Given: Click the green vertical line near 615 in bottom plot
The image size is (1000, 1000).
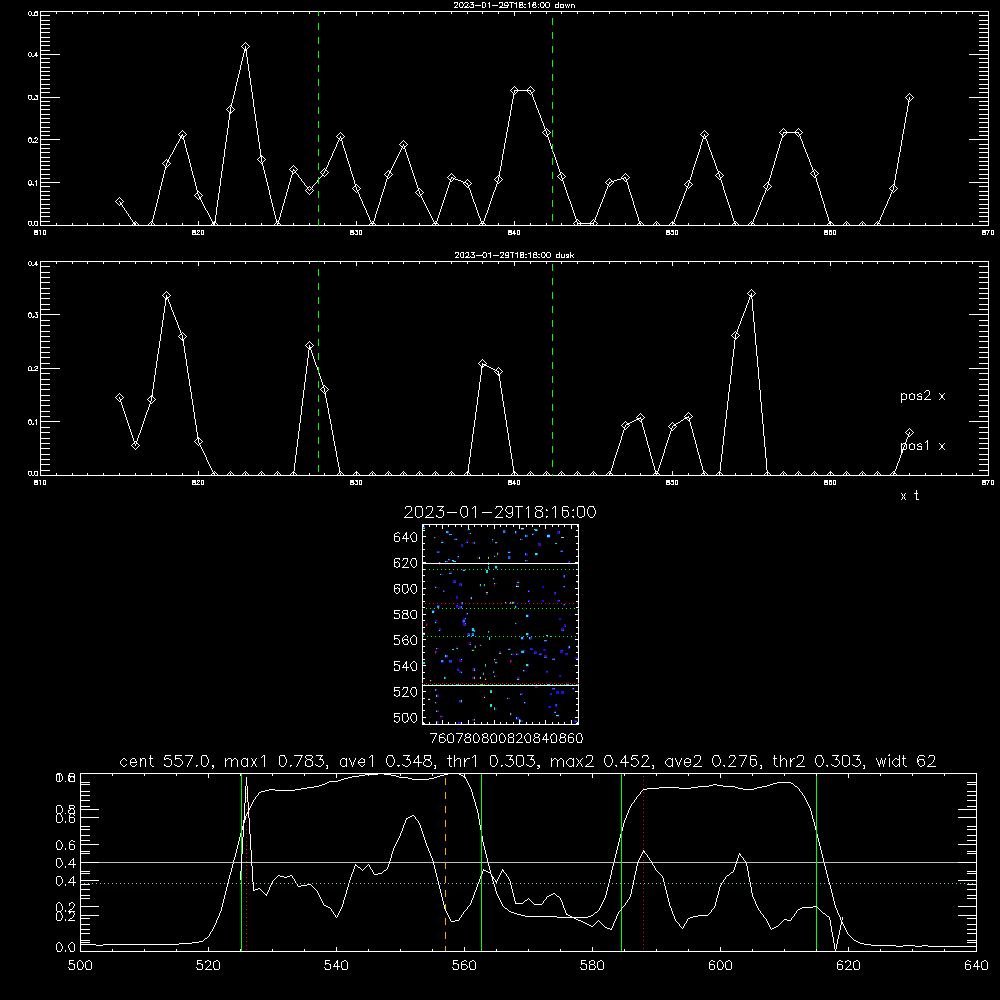Looking at the screenshot, I should 816,862.
